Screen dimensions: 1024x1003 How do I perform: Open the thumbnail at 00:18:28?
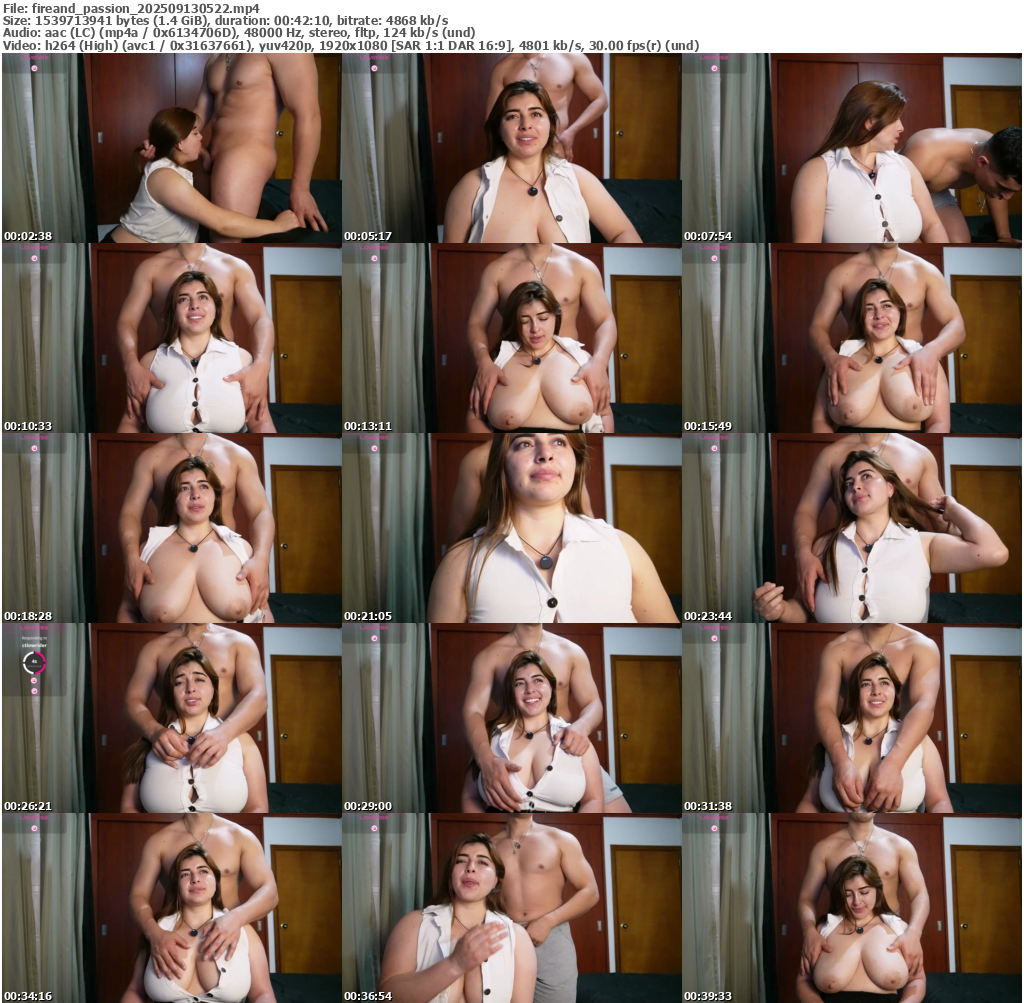[x=171, y=528]
